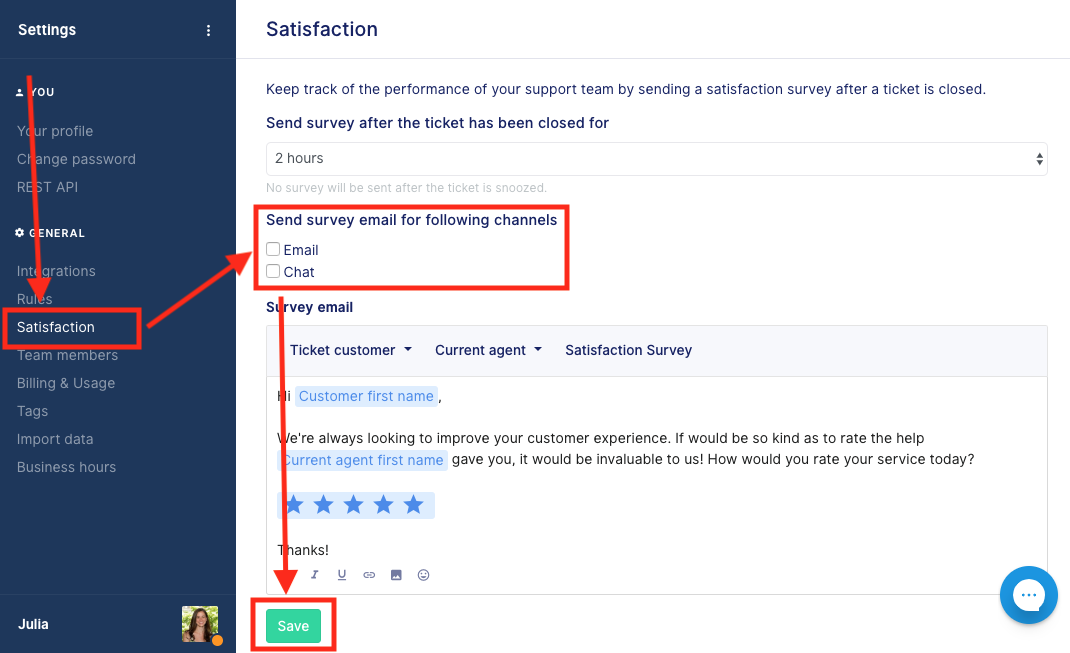This screenshot has width=1070, height=653.
Task: Open Satisfaction in the settings sidebar
Action: [x=56, y=327]
